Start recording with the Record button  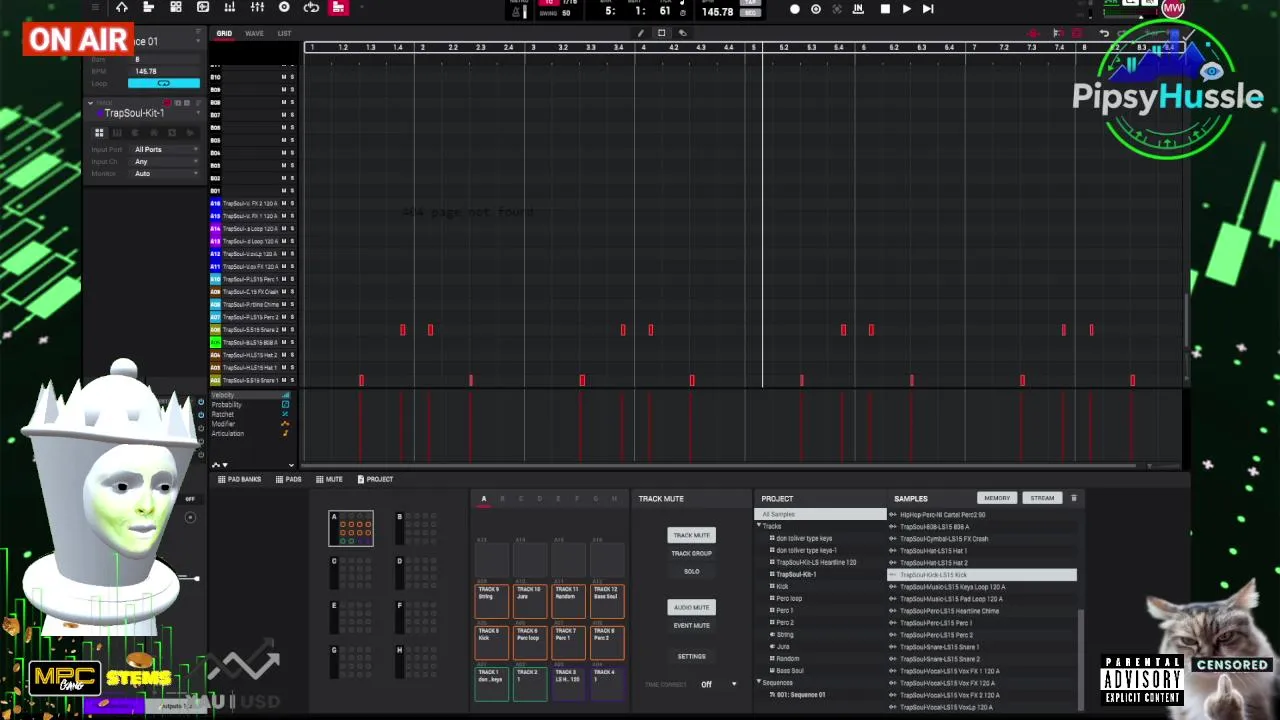pyautogui.click(x=795, y=9)
